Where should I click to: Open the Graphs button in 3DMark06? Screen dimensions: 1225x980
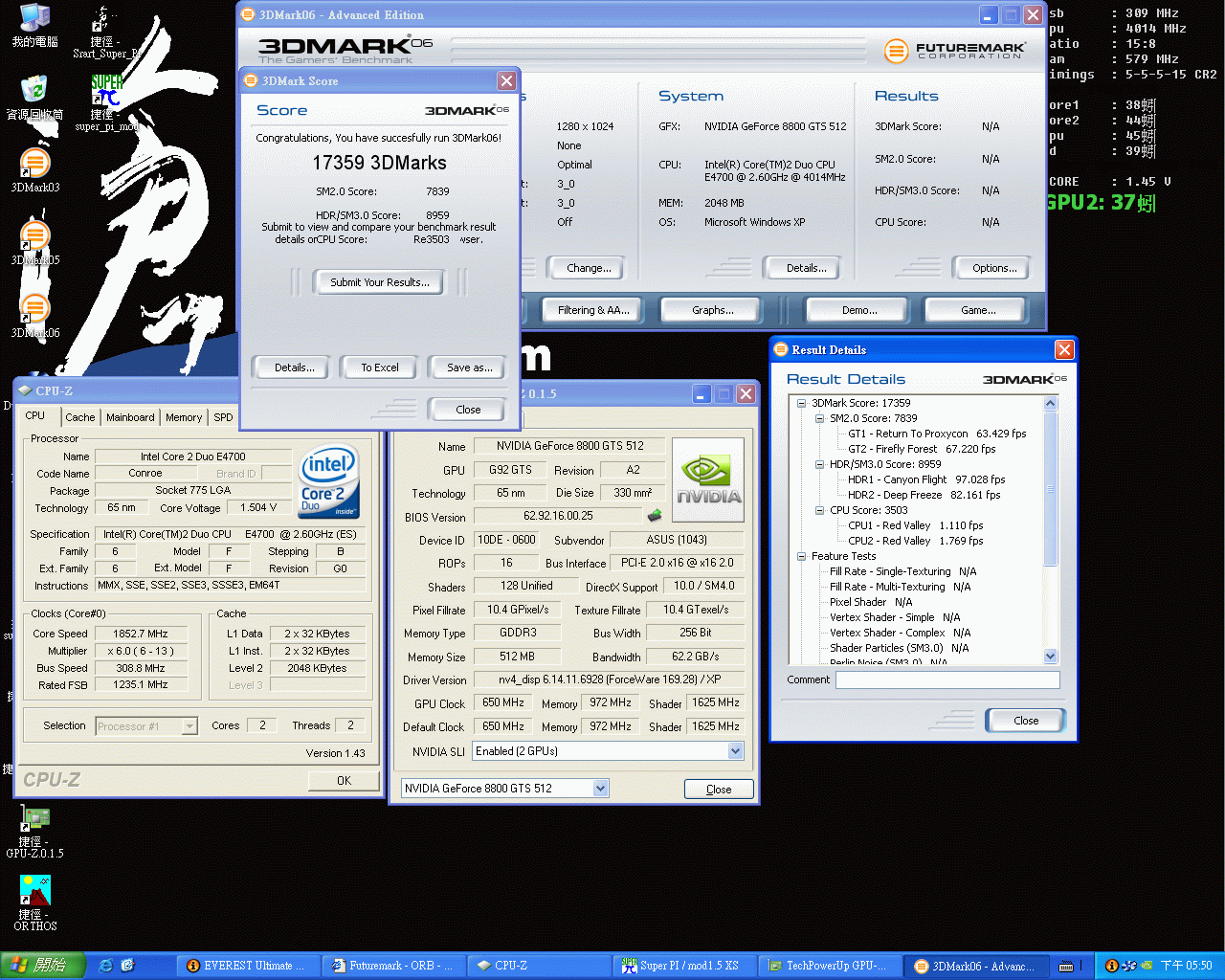713,310
